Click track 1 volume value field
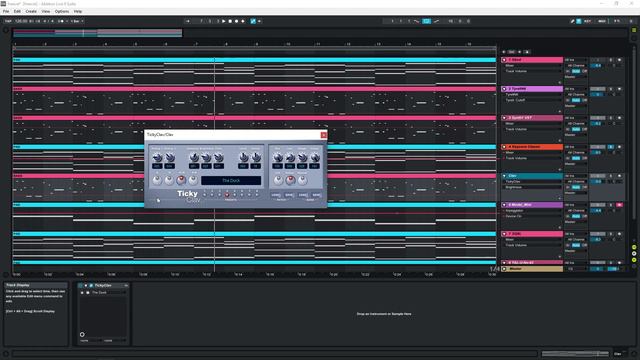Viewport: 640px width, 360px height. (598, 65)
